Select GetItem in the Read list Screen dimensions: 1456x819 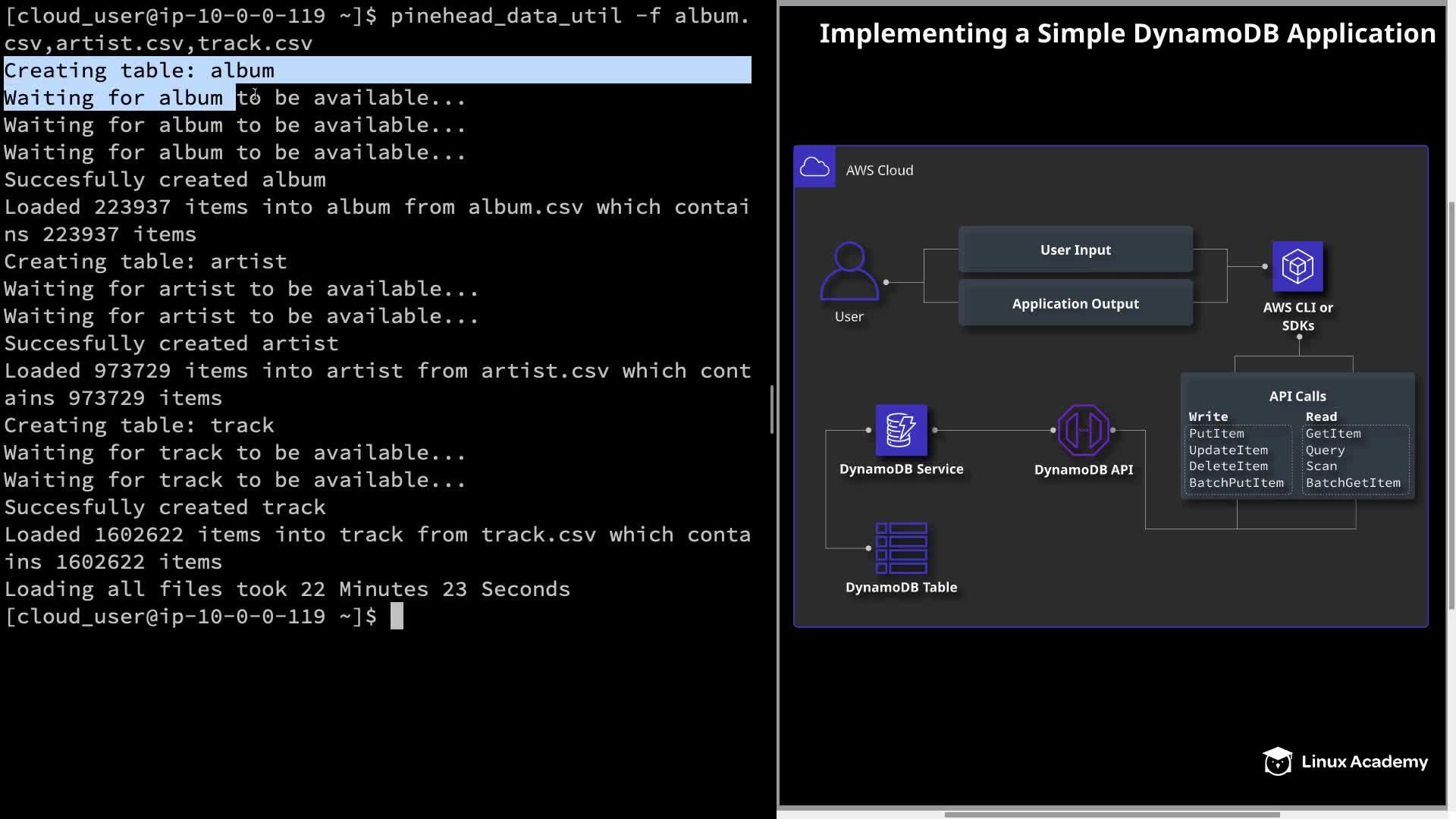(x=1333, y=434)
